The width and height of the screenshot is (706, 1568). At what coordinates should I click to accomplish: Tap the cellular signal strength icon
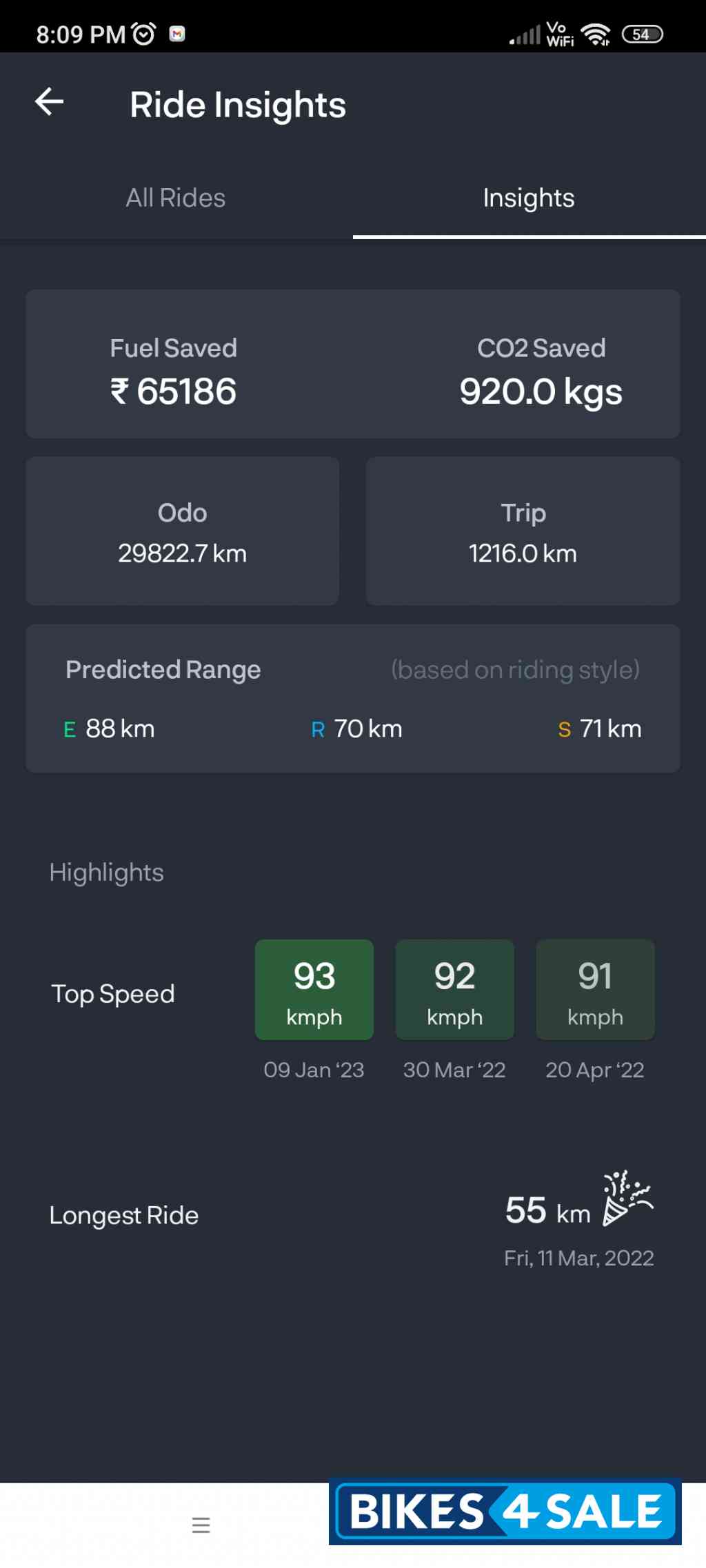[x=525, y=34]
